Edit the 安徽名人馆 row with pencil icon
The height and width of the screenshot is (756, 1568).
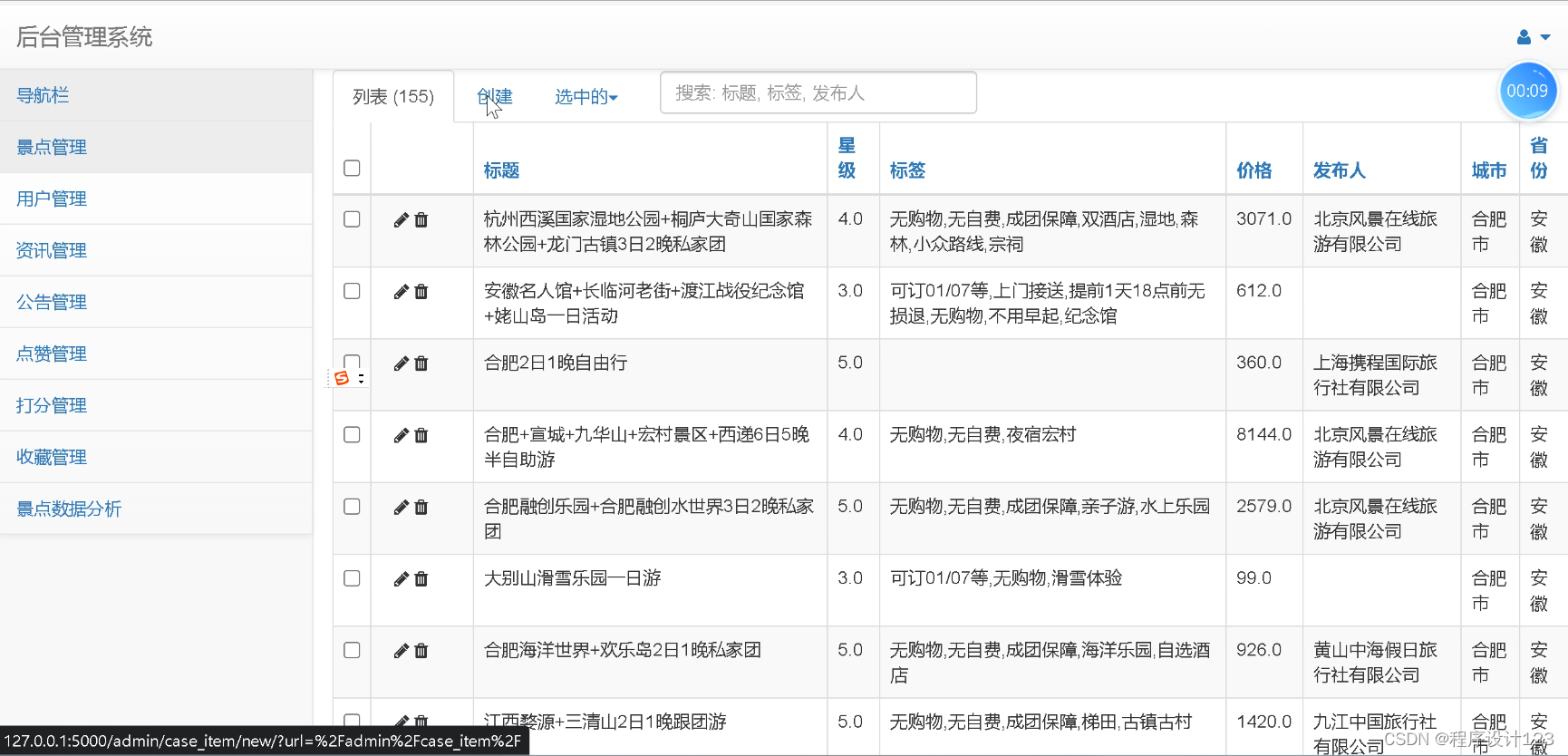[x=401, y=292]
